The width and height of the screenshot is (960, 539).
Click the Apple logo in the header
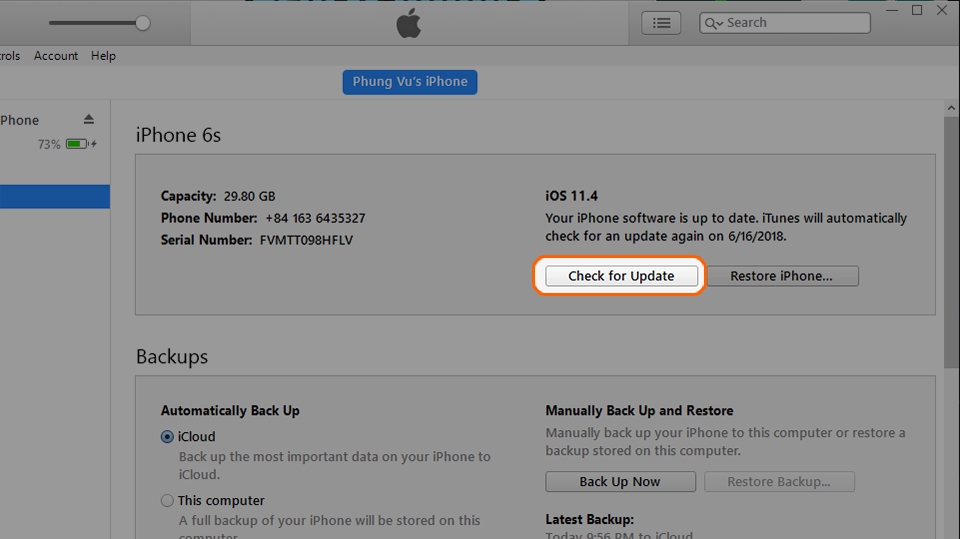408,23
